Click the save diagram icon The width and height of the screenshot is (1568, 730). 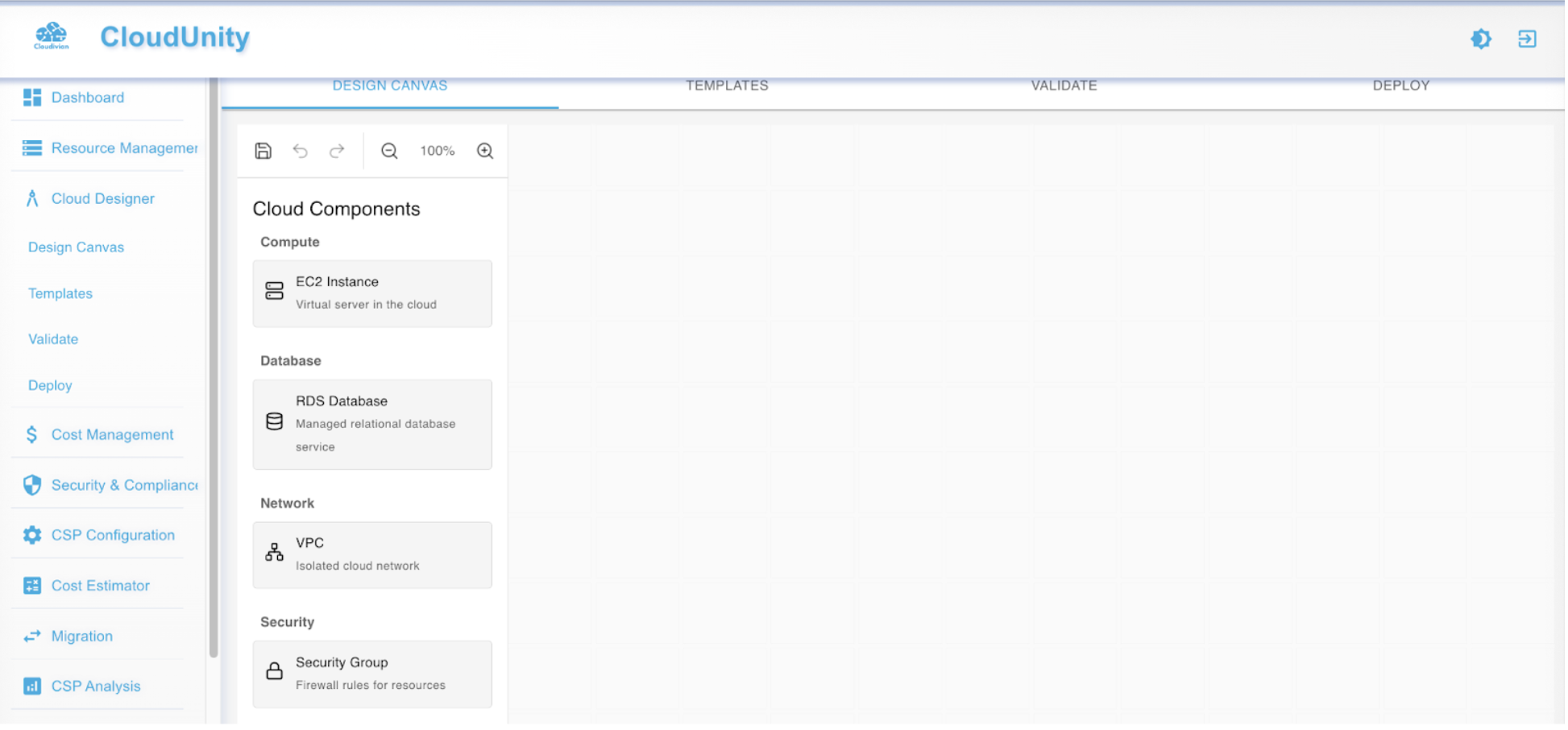coord(263,151)
